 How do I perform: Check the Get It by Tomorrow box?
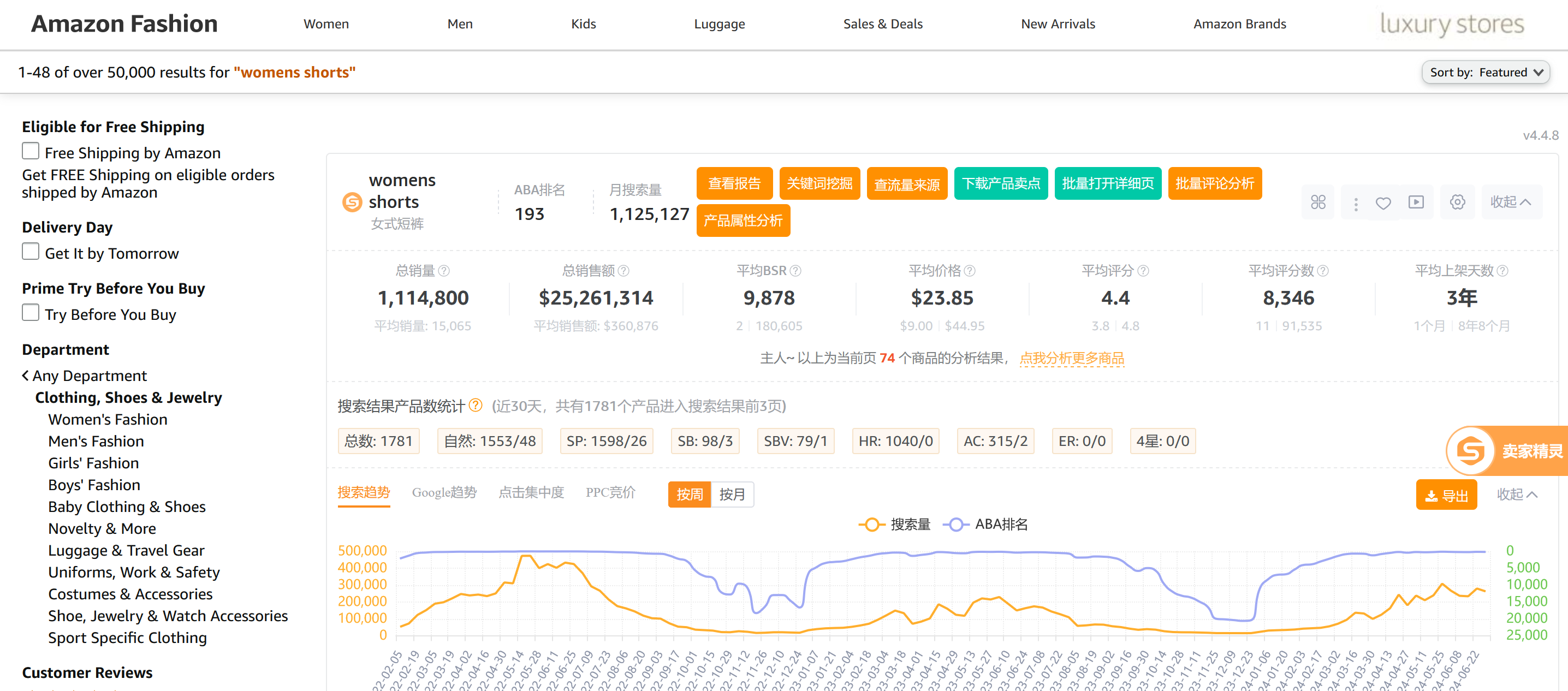(31, 251)
